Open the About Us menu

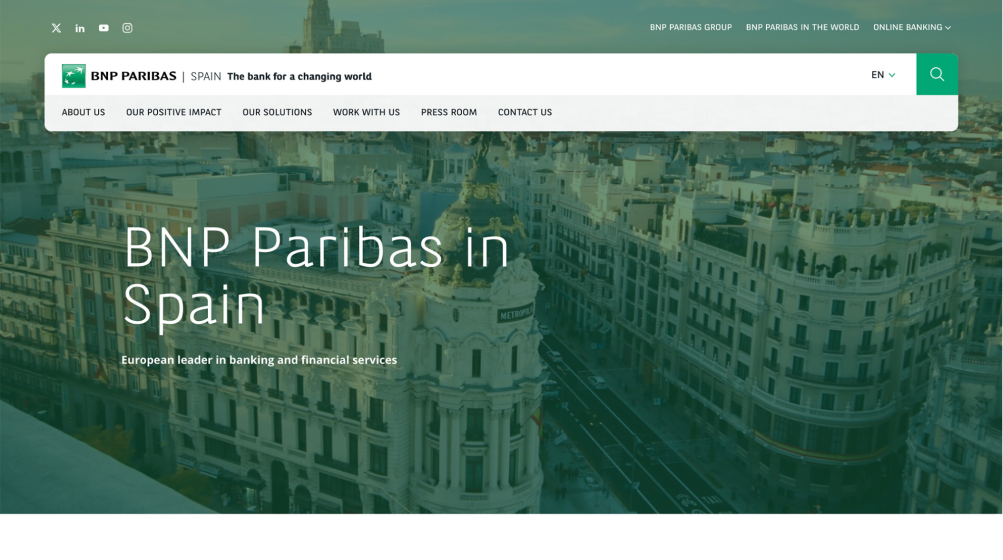pos(83,112)
